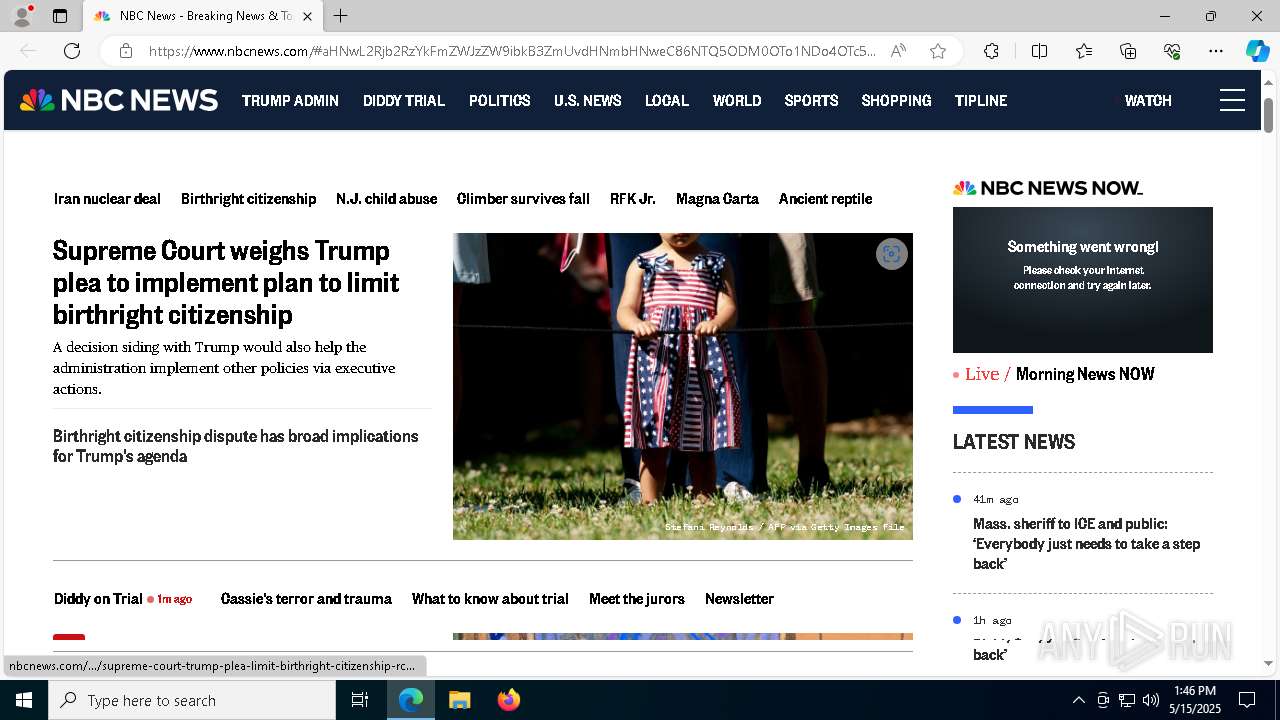Open Browser essentials heart icon
The height and width of the screenshot is (720, 1280).
click(1172, 51)
